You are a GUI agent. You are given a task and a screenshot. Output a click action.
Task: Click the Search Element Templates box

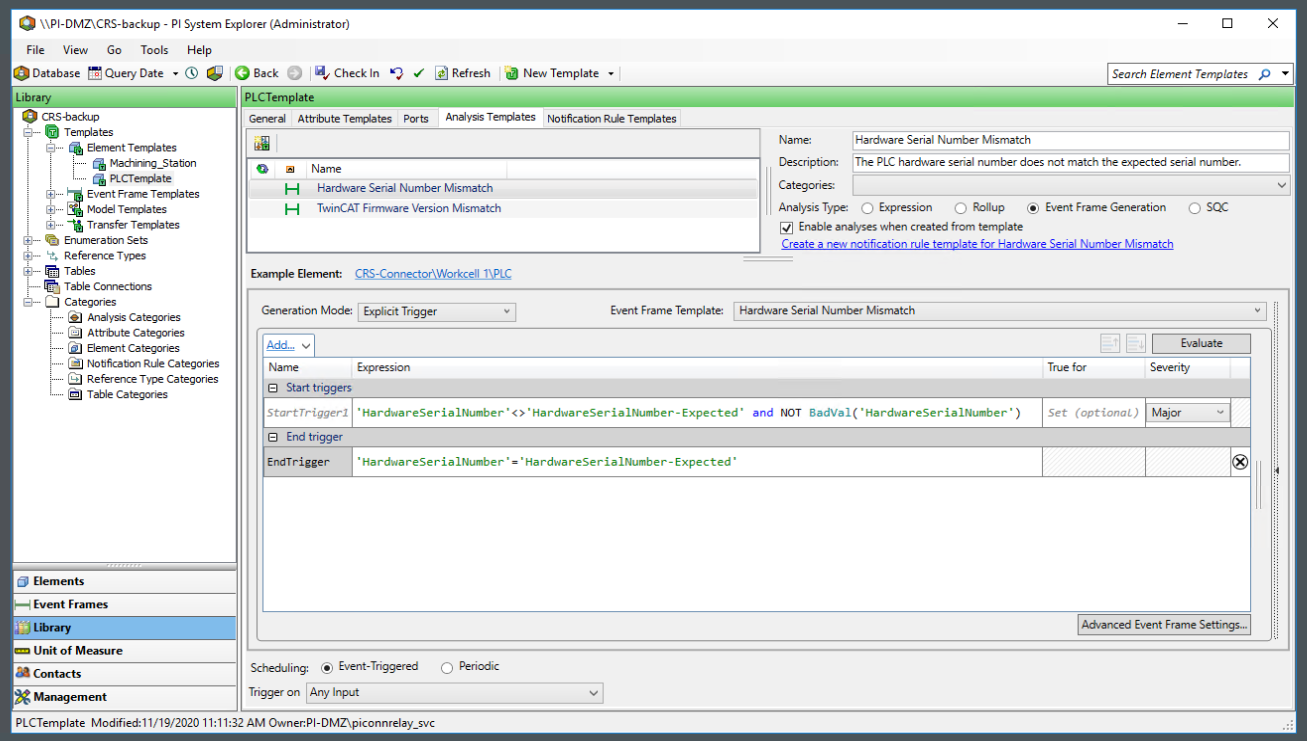(1181, 74)
